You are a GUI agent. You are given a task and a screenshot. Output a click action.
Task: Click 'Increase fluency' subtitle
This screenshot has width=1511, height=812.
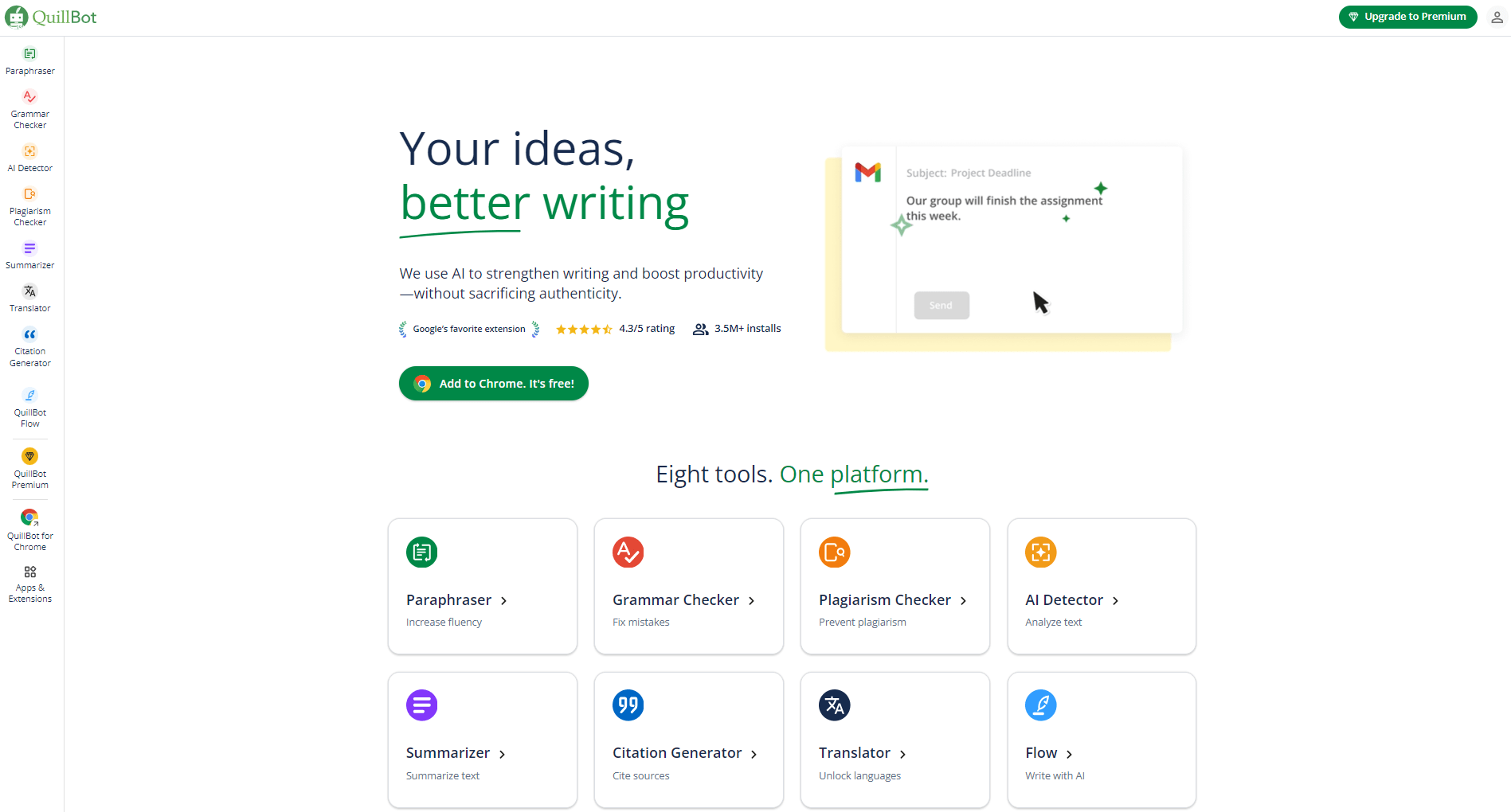coord(444,623)
